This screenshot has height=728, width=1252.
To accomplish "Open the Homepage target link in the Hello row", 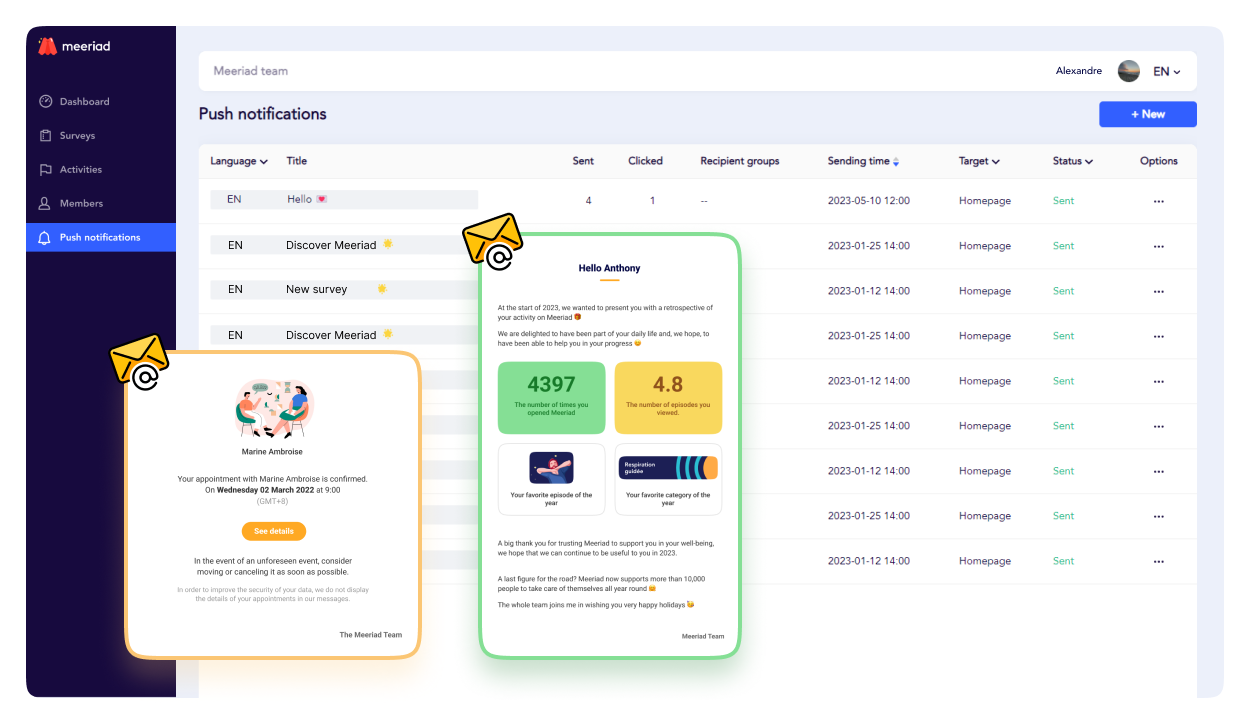I will click(985, 201).
